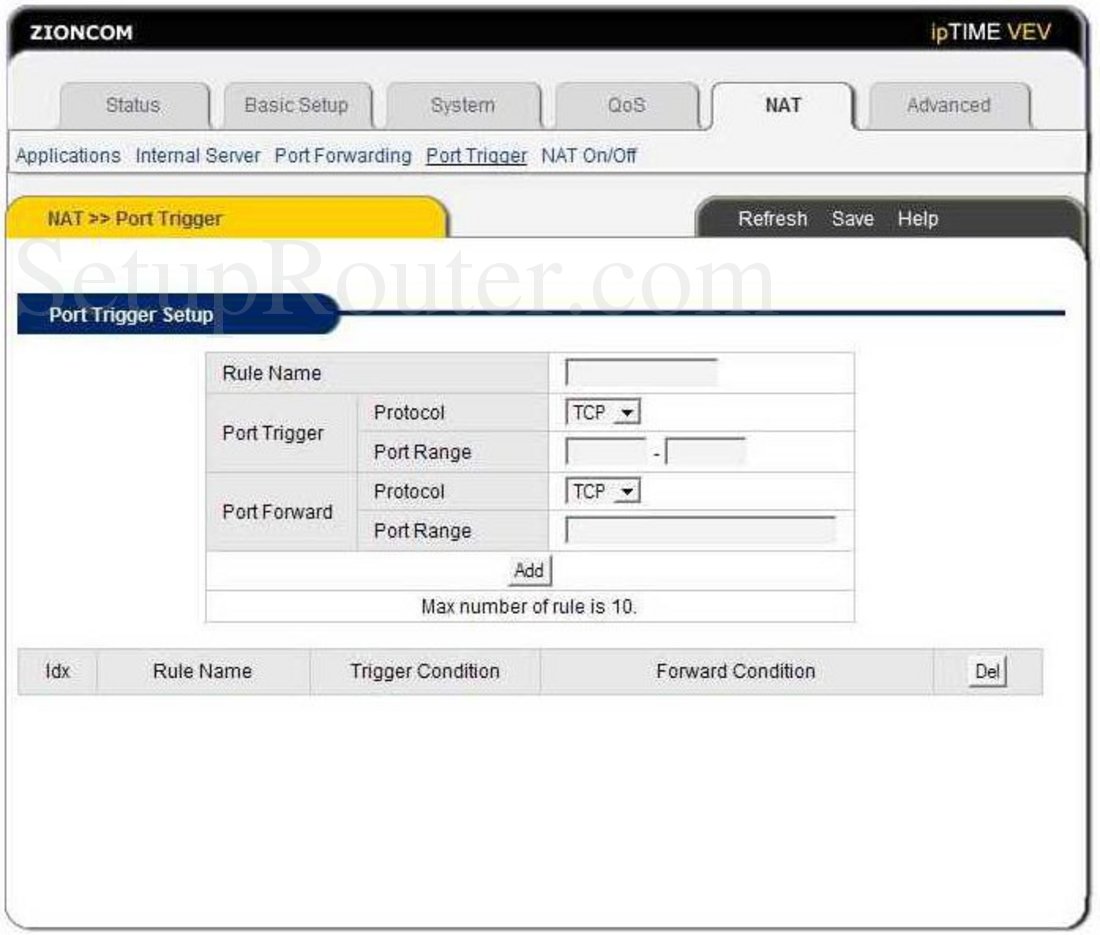Open the System tab
Image resolution: width=1100 pixels, height=935 pixels.
[462, 105]
